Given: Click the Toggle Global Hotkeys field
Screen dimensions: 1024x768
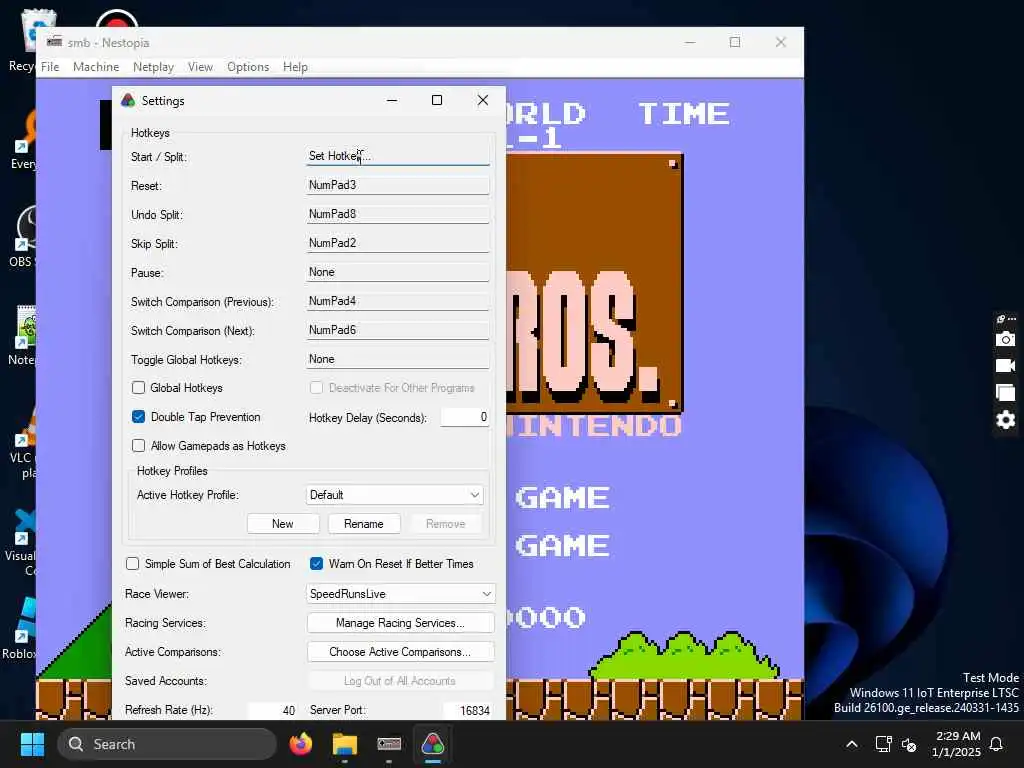Looking at the screenshot, I should click(x=397, y=359).
